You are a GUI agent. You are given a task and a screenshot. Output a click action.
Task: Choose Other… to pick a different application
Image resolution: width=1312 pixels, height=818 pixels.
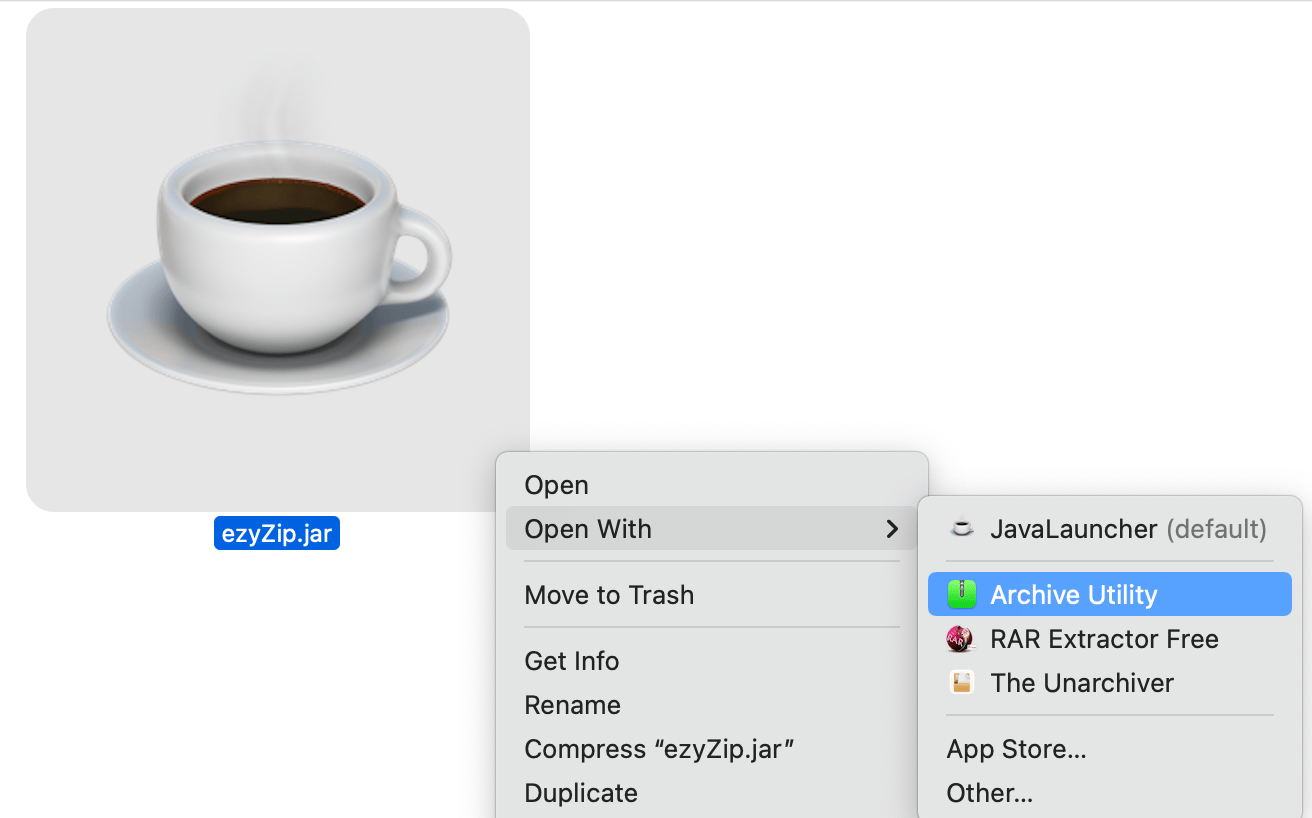click(990, 792)
